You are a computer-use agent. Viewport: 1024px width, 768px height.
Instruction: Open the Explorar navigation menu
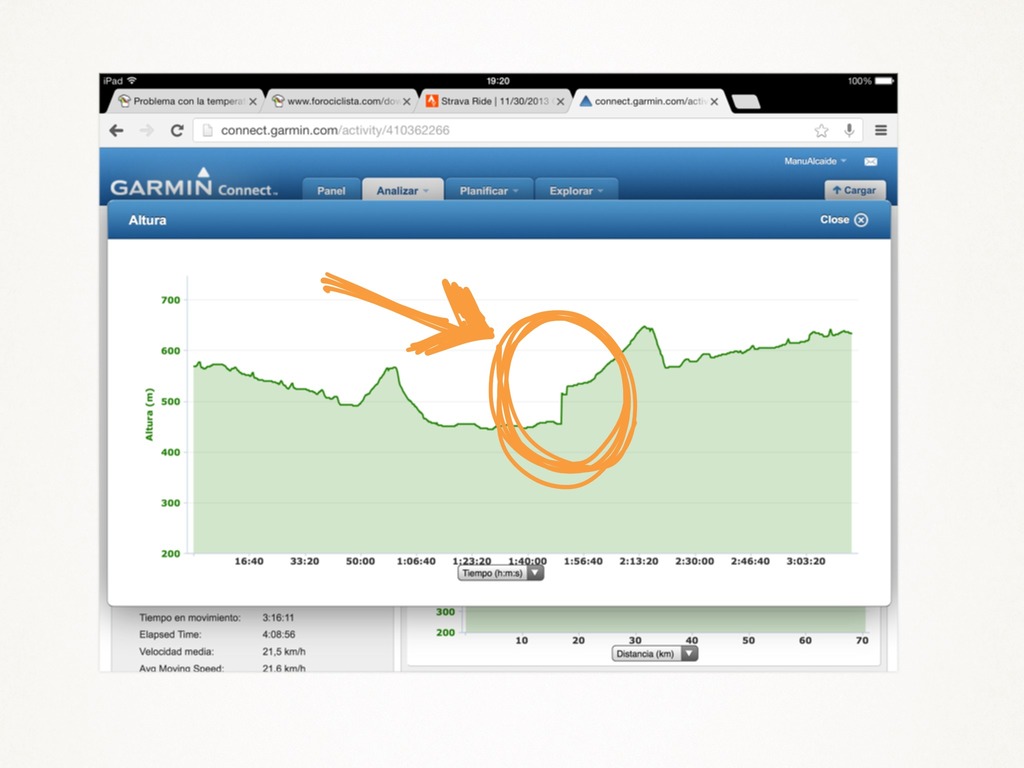pos(576,191)
